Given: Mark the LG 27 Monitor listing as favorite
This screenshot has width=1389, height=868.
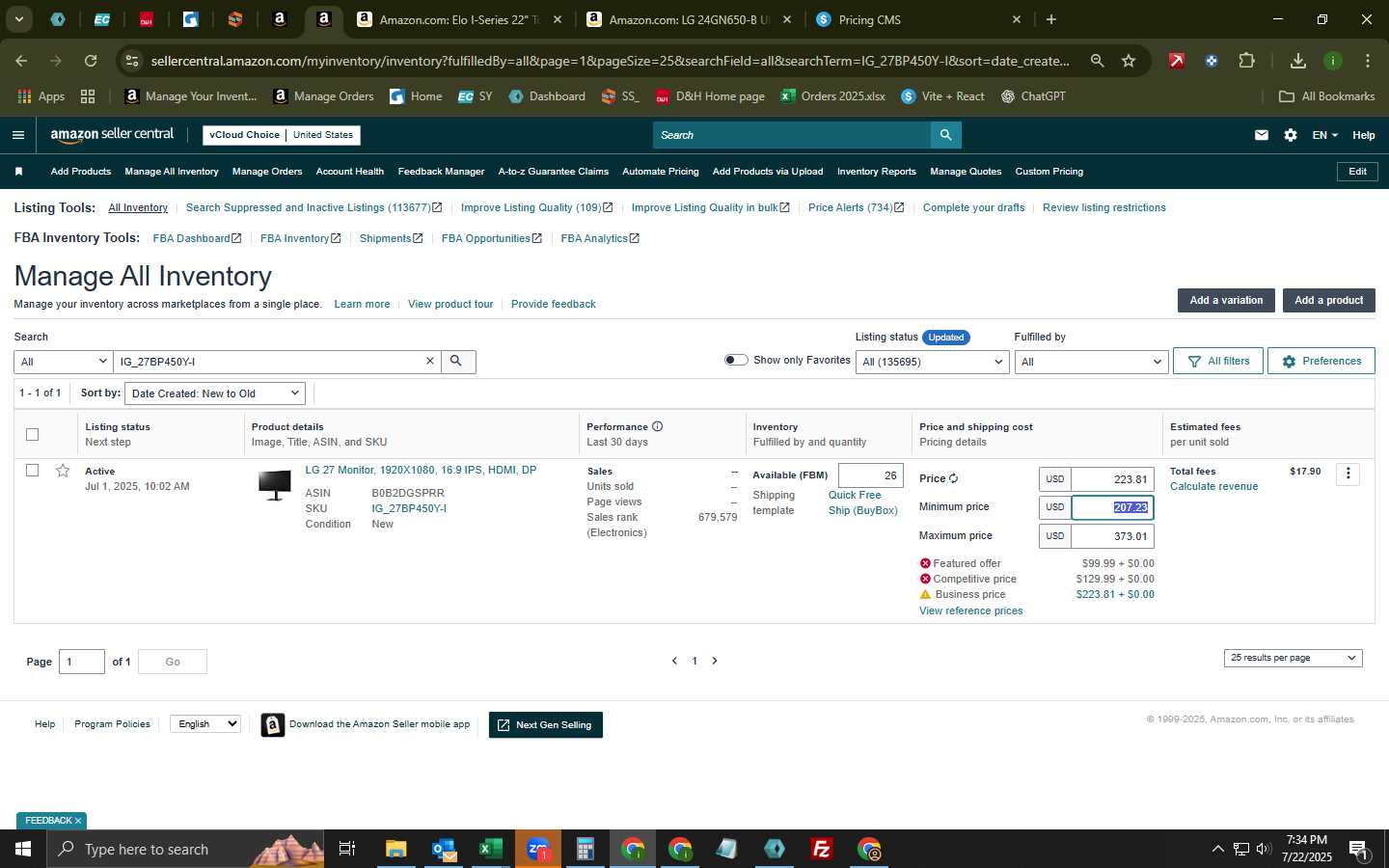Looking at the screenshot, I should [63, 471].
